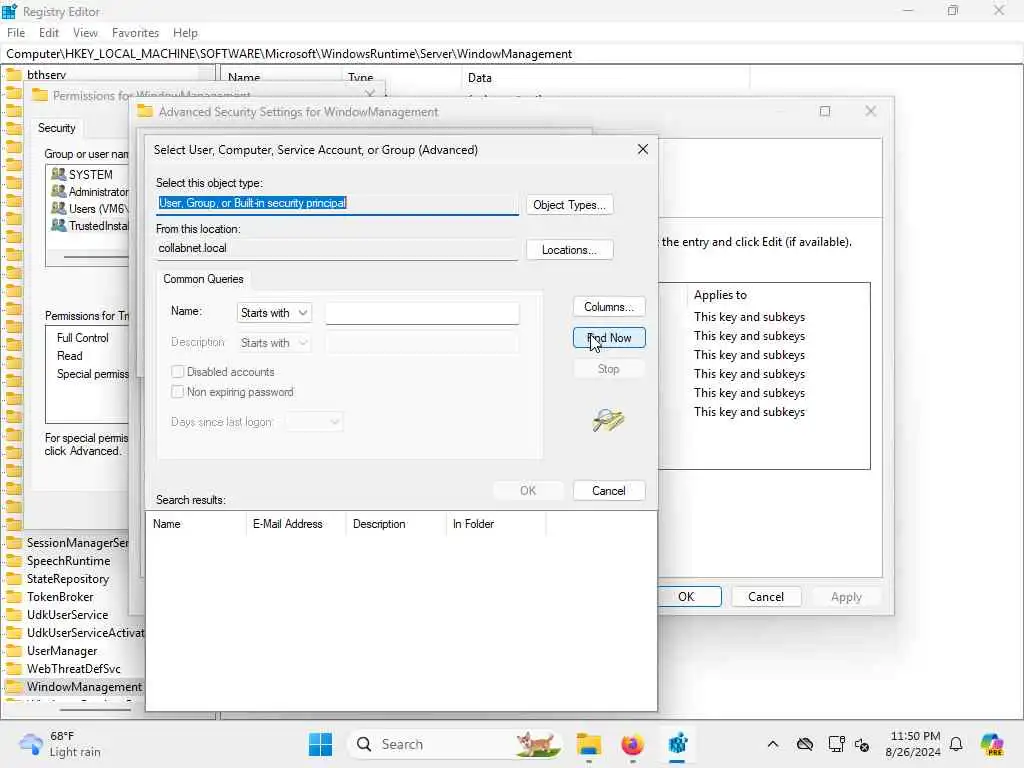Click the object type field 'User, Group, or Built-in security principal'
The image size is (1024, 768).
pos(337,204)
